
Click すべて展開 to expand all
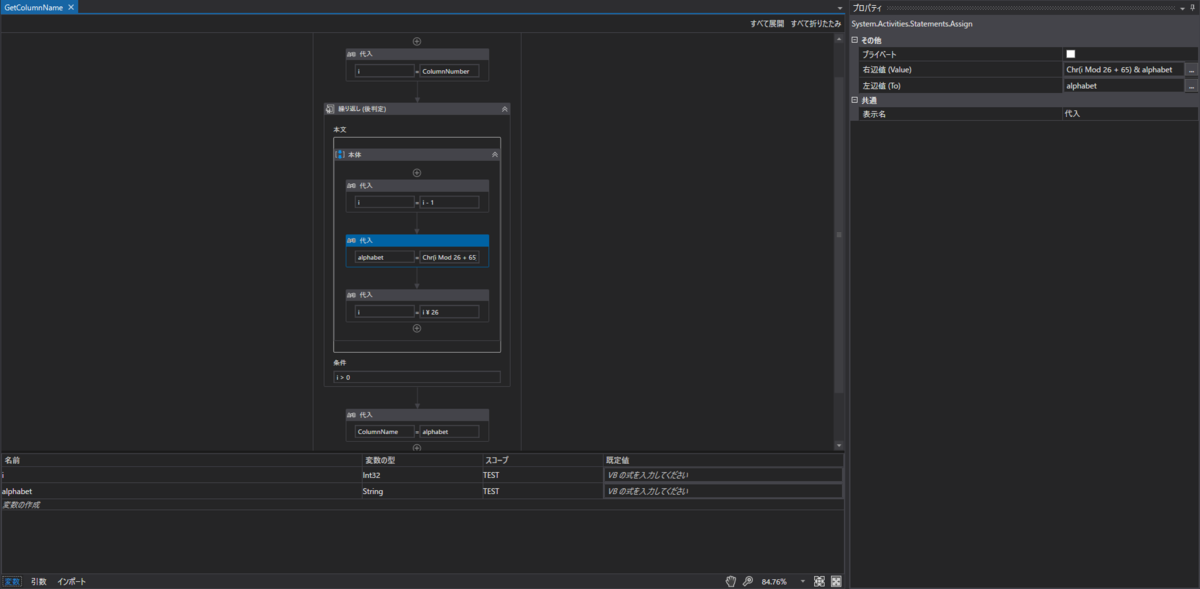767,23
